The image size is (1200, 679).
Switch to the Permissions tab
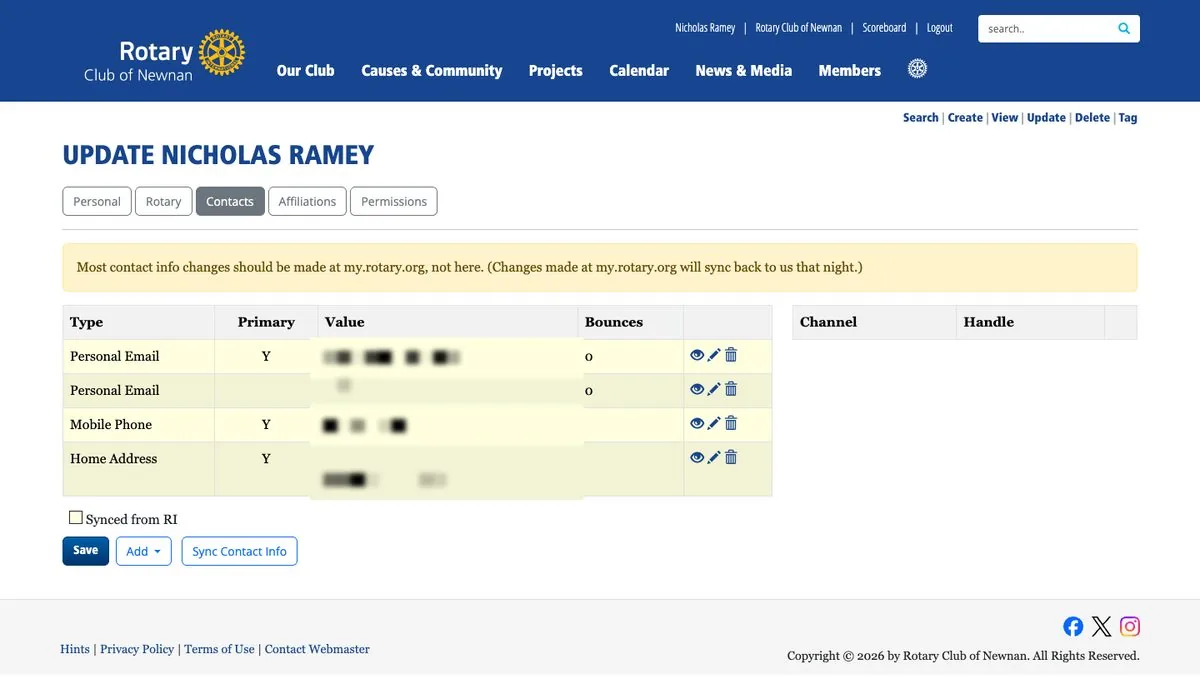[394, 201]
